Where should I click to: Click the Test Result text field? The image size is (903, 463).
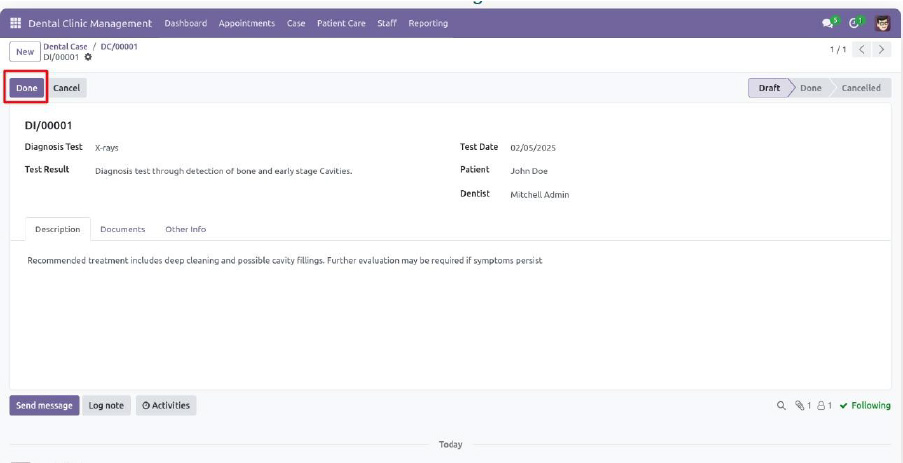tap(223, 171)
